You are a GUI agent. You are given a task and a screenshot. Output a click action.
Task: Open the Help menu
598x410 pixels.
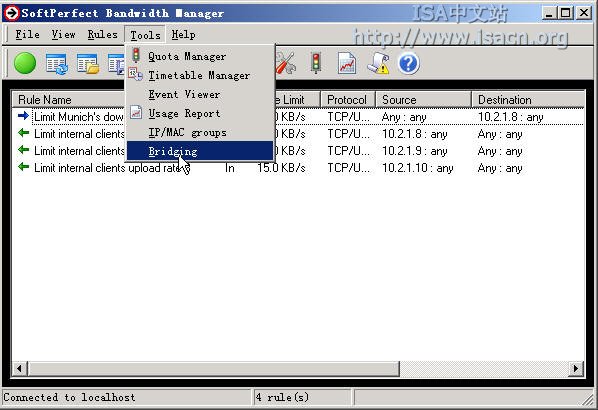183,34
